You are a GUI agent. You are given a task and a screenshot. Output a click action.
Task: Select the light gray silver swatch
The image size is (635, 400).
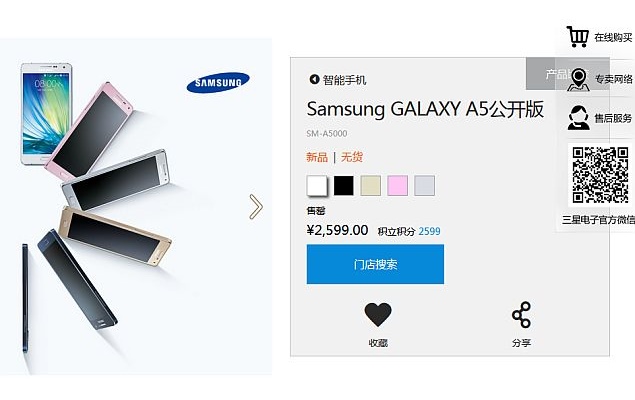(425, 185)
